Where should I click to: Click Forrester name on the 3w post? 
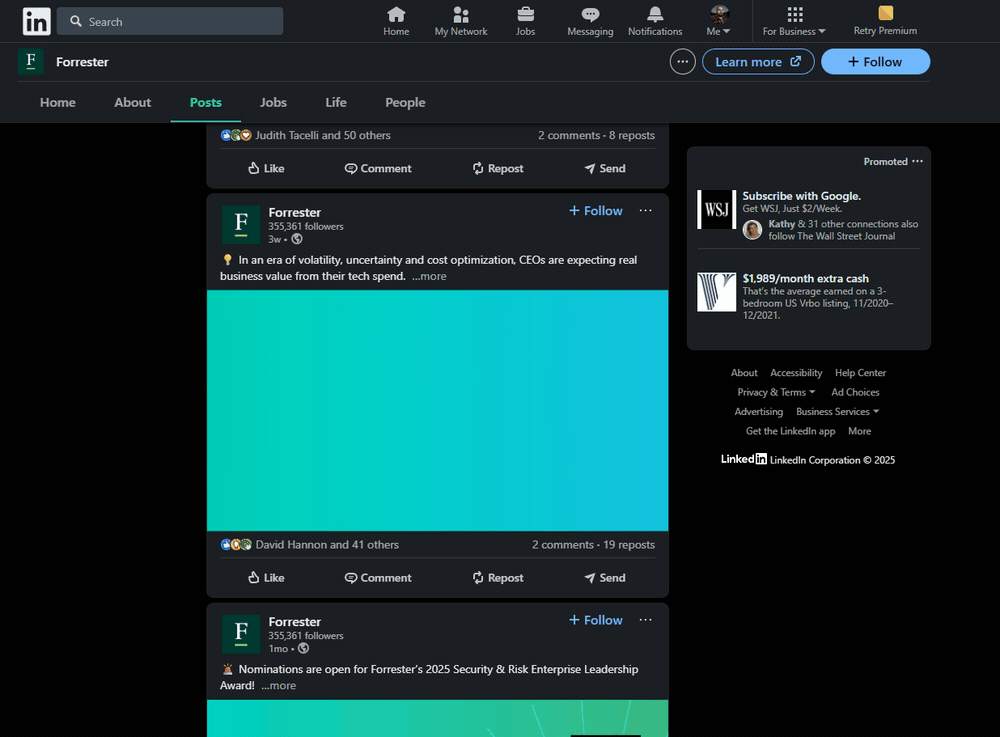click(x=295, y=212)
